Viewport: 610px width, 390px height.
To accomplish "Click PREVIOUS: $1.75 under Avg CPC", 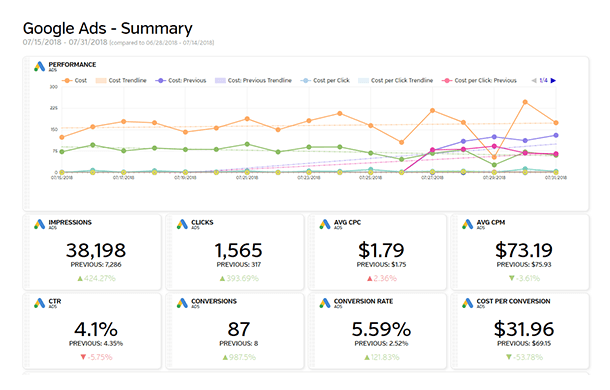I will (381, 265).
